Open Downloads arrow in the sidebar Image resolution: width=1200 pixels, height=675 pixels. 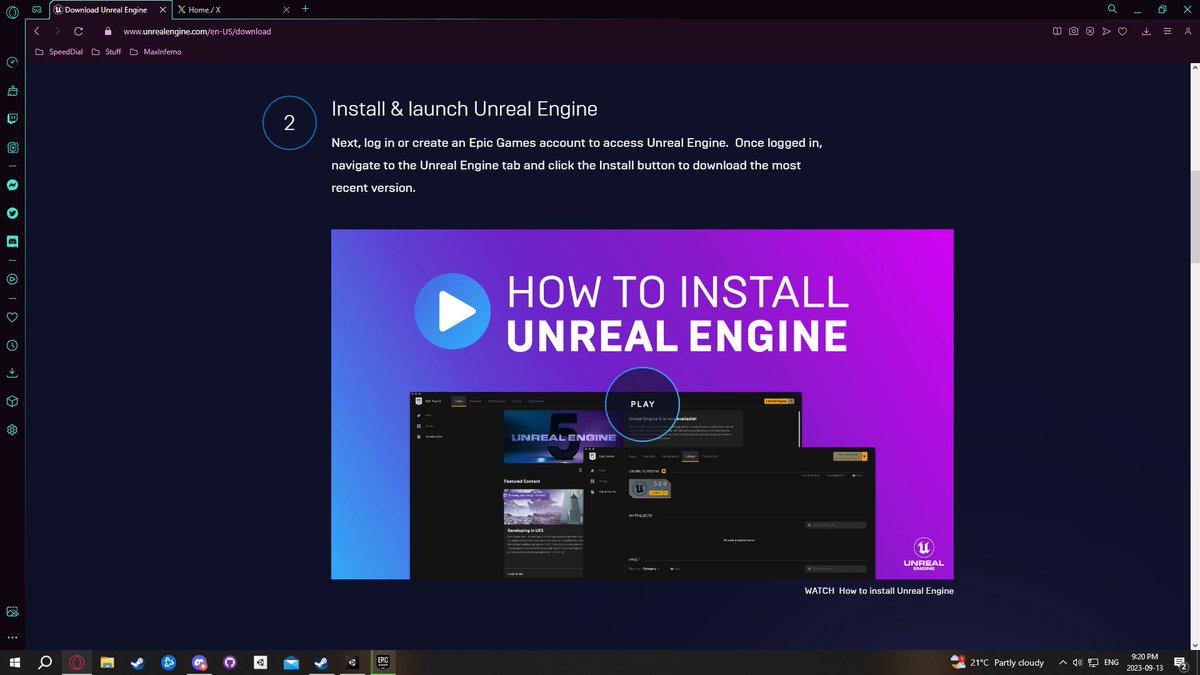[x=12, y=373]
